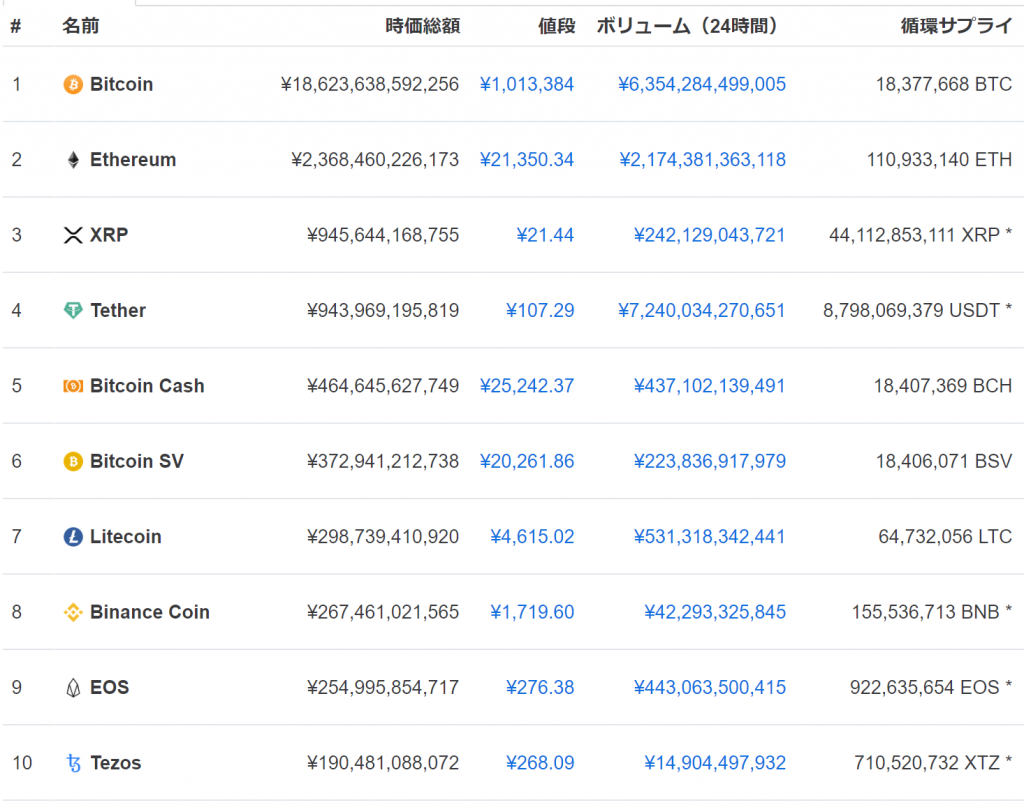This screenshot has height=805, width=1024.
Task: Open the Bitcoin Cash name link
Action: coord(147,386)
